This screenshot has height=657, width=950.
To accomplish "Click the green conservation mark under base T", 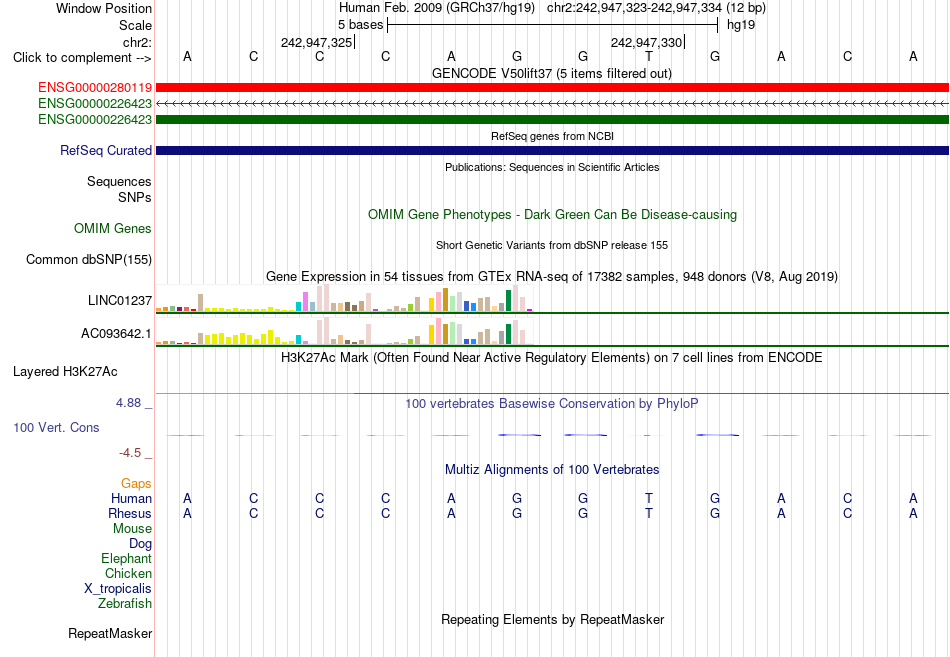I will (647, 435).
